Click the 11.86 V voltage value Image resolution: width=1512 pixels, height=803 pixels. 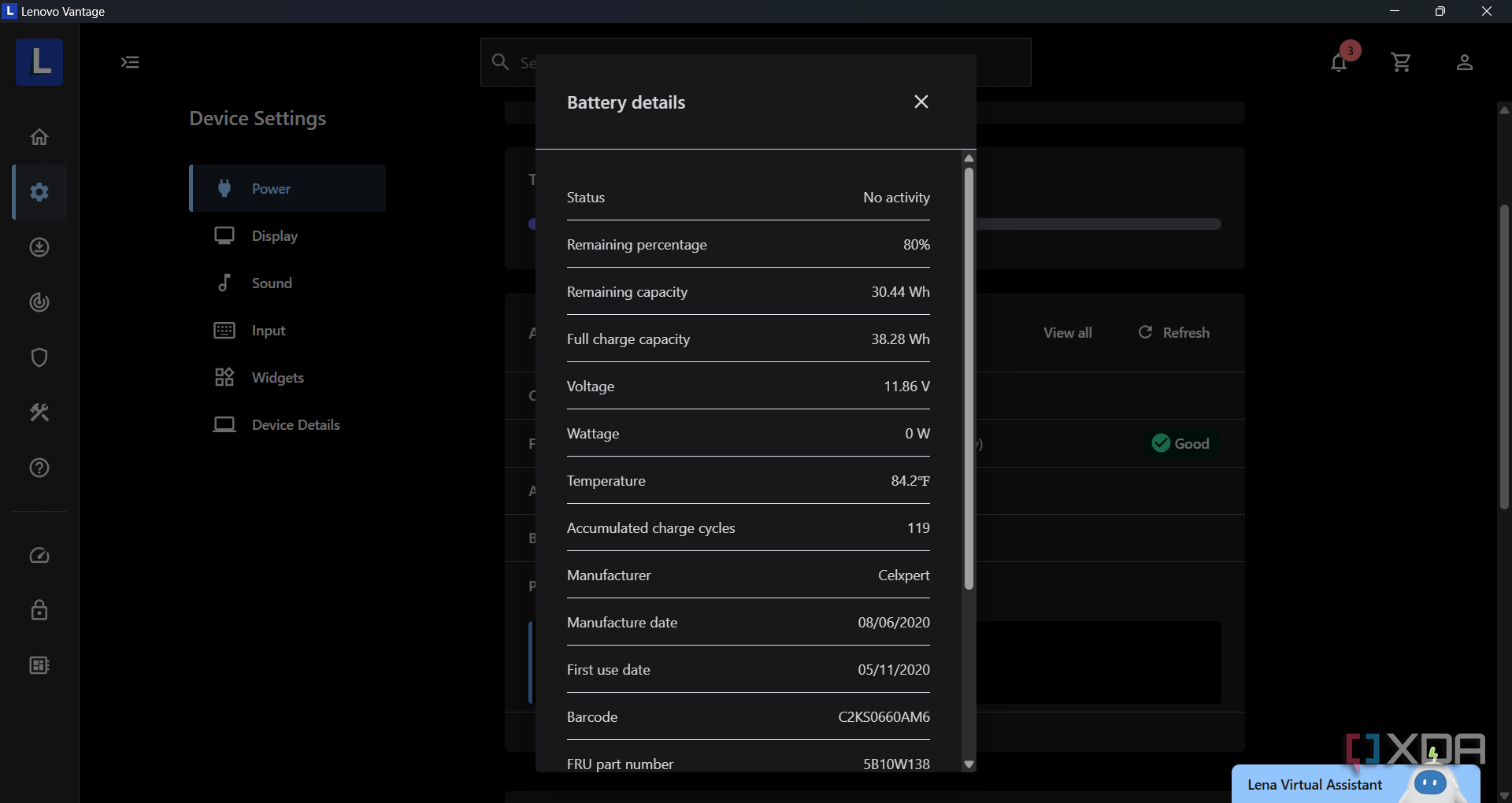(x=906, y=386)
